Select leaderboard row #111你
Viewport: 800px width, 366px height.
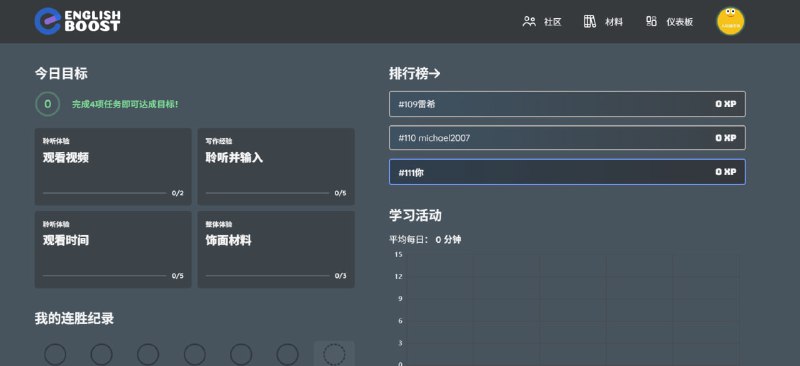567,172
